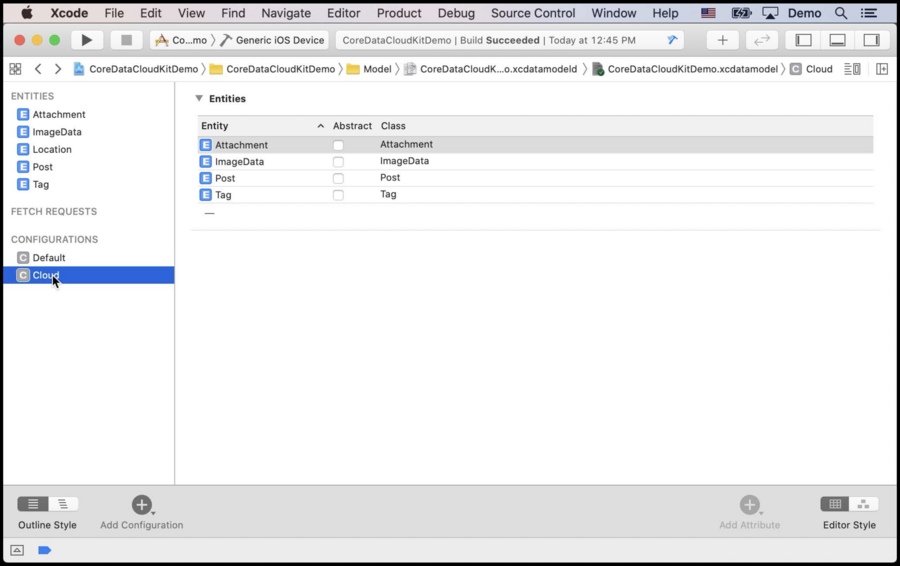Viewport: 900px width, 566px height.
Task: Check Abstract for Attachment entity
Action: click(x=338, y=145)
